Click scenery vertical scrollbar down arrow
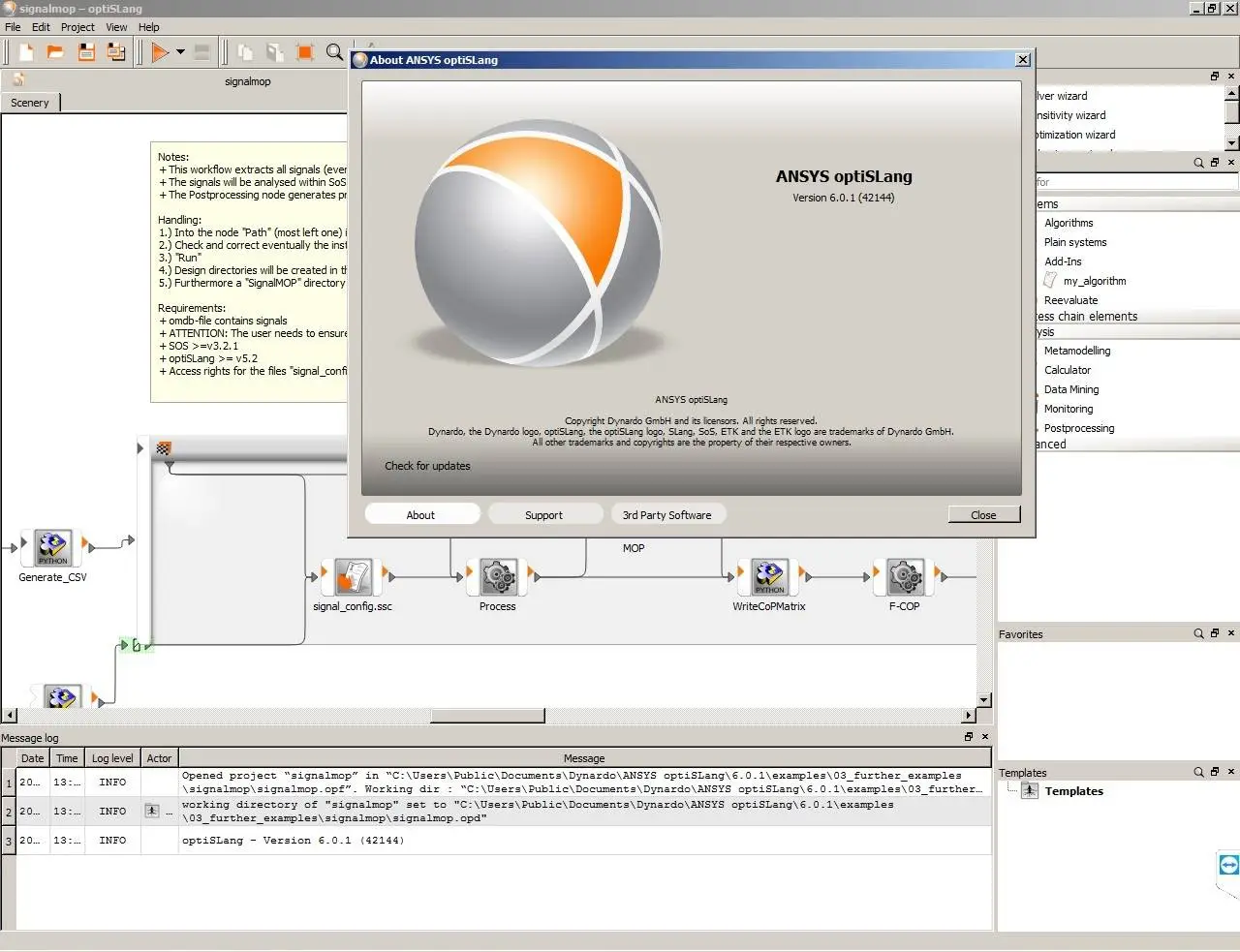The width and height of the screenshot is (1240, 952). (984, 700)
